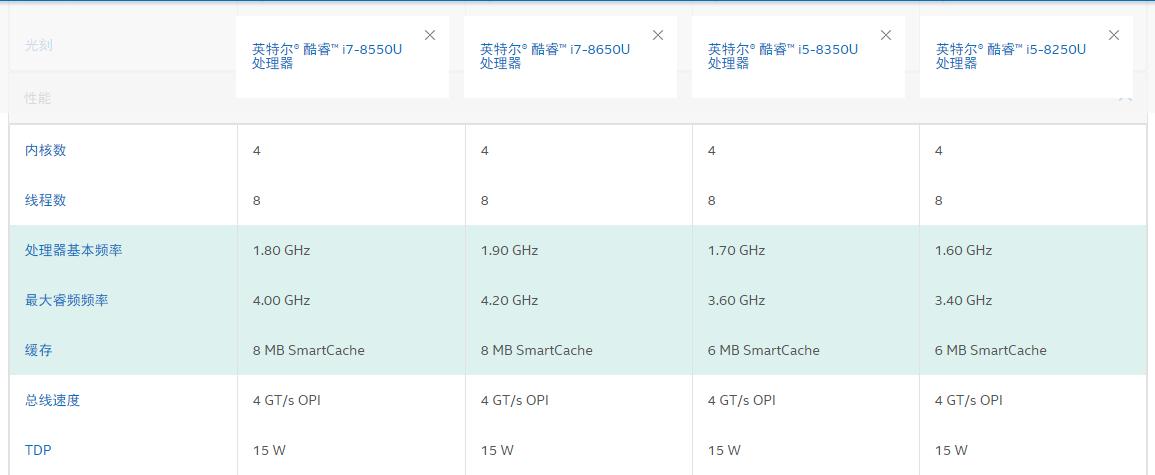Open the 英特尔 酷睿 i5-8250U 处理器 link
Image resolution: width=1155 pixels, height=475 pixels.
coord(1011,57)
